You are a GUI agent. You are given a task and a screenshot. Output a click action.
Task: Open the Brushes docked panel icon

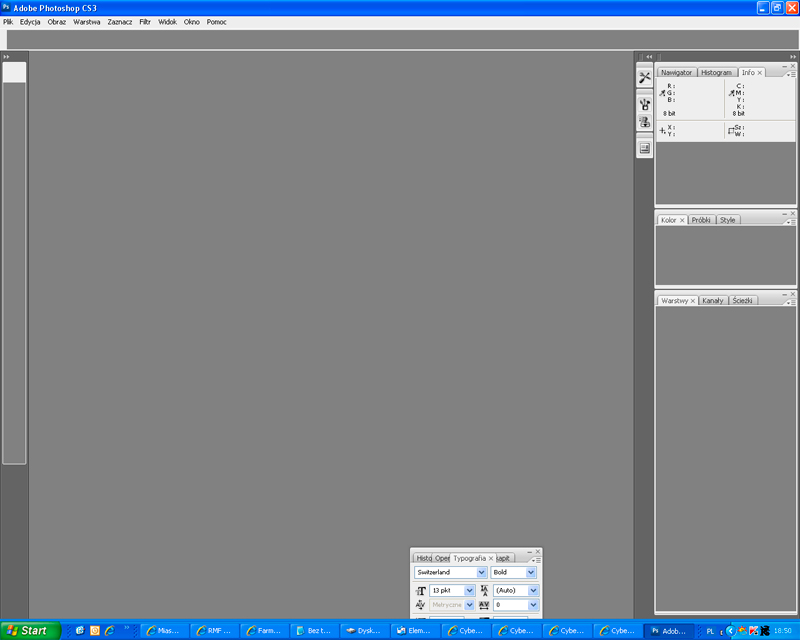point(645,102)
